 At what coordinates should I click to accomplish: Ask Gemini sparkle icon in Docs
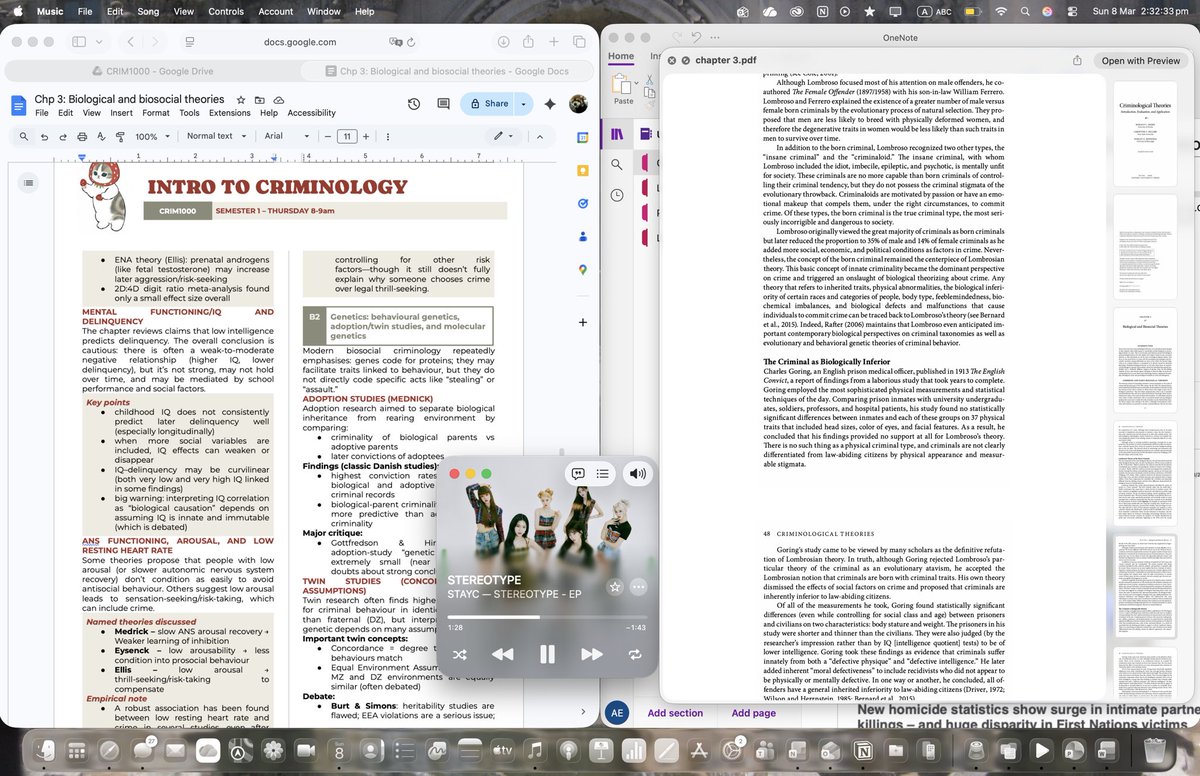click(549, 104)
